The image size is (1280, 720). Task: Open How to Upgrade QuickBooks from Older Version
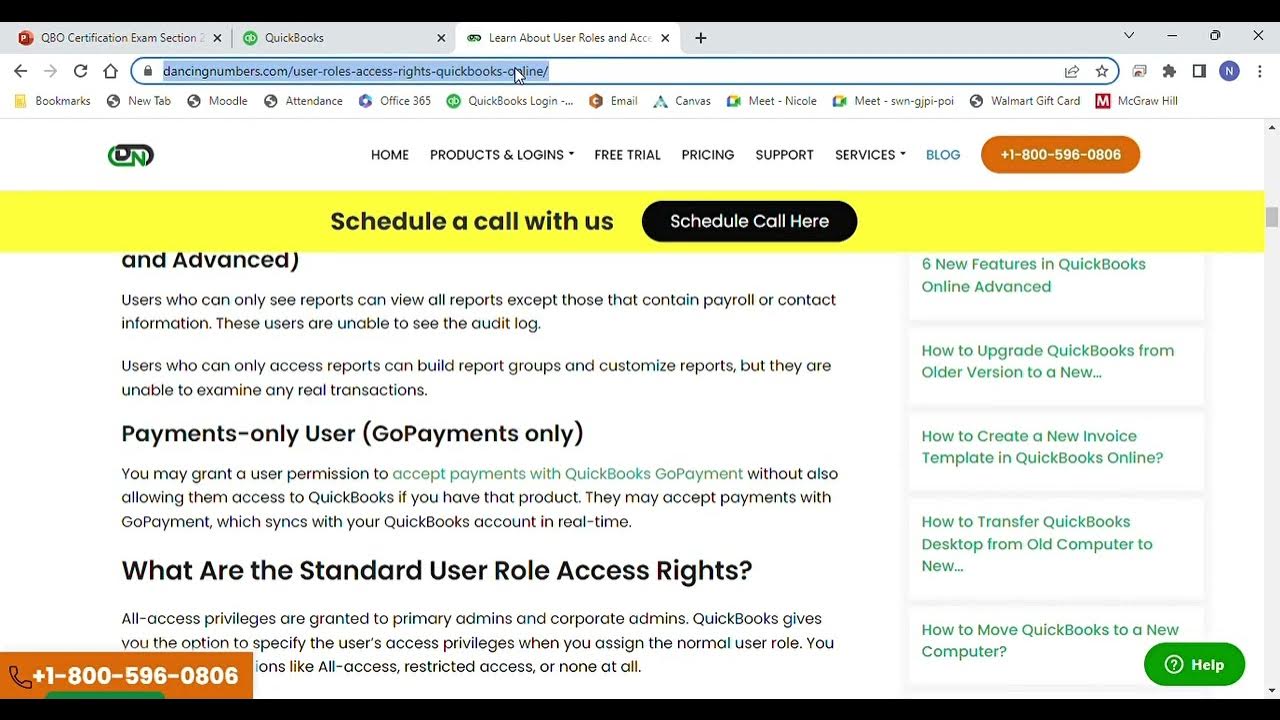pos(1048,361)
